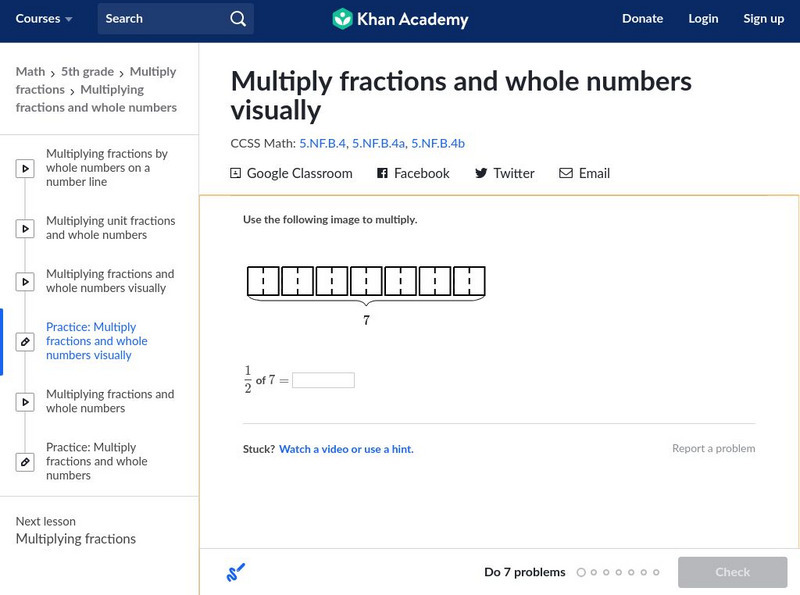Click exercise icon for current visual practice

click(25, 342)
